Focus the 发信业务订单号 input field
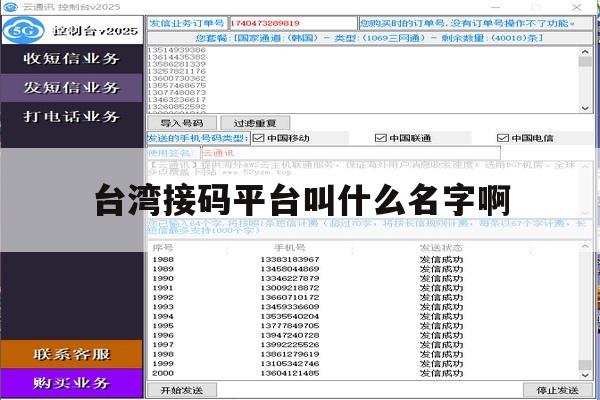 [x=293, y=23]
